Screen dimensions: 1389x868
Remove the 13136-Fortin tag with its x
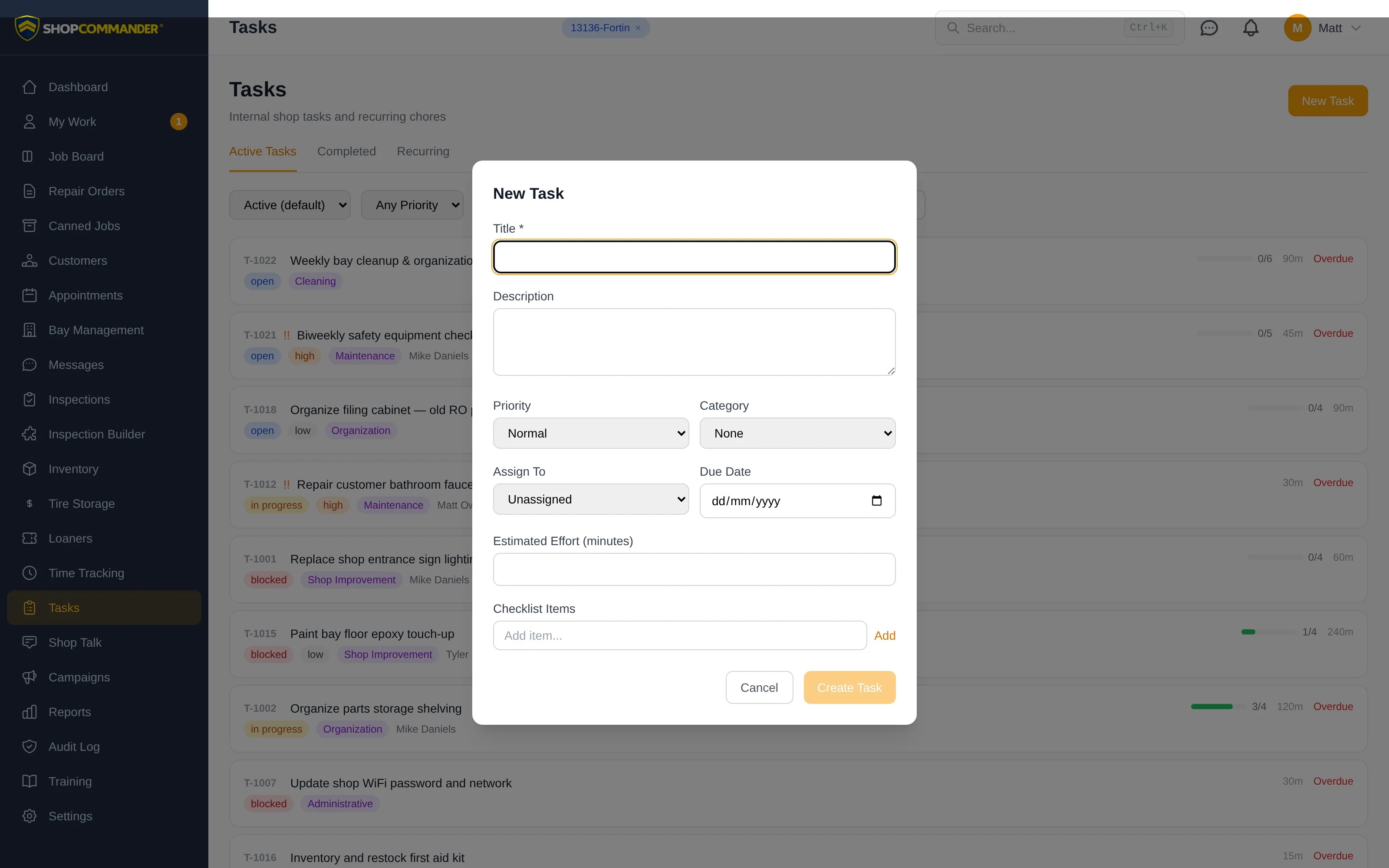coord(638,28)
